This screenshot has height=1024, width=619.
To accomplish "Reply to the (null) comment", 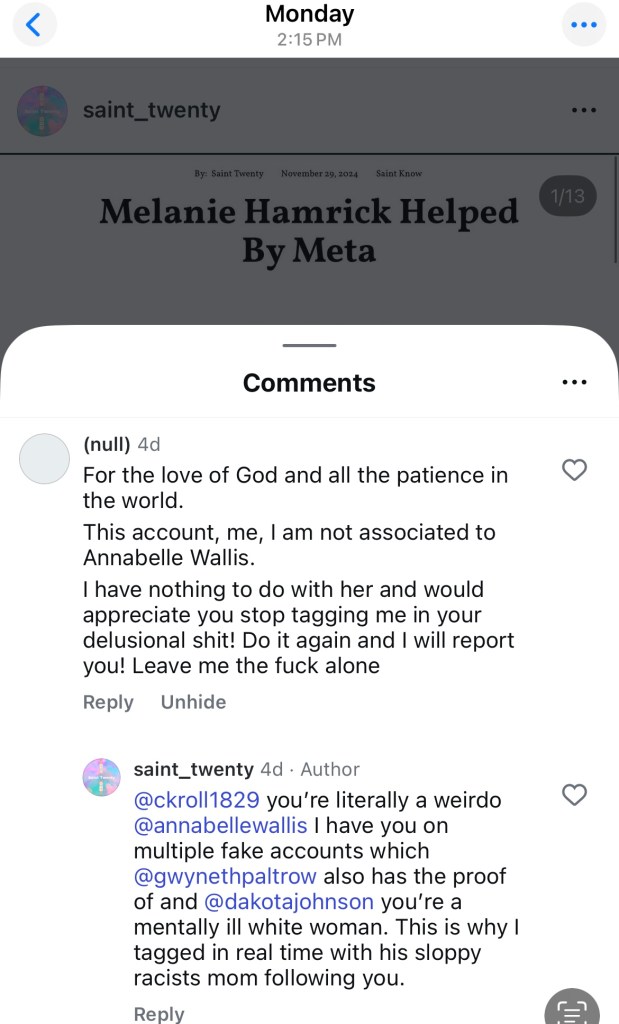I will pos(108,702).
